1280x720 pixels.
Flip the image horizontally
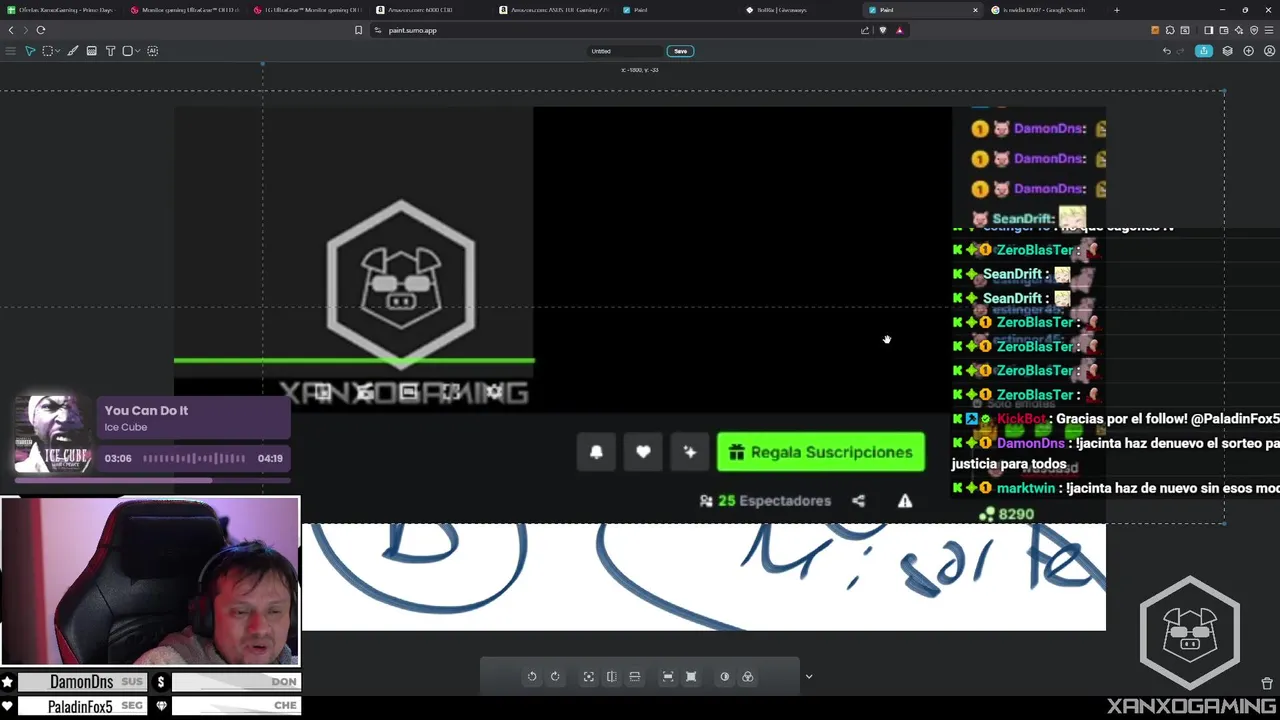pyautogui.click(x=611, y=677)
